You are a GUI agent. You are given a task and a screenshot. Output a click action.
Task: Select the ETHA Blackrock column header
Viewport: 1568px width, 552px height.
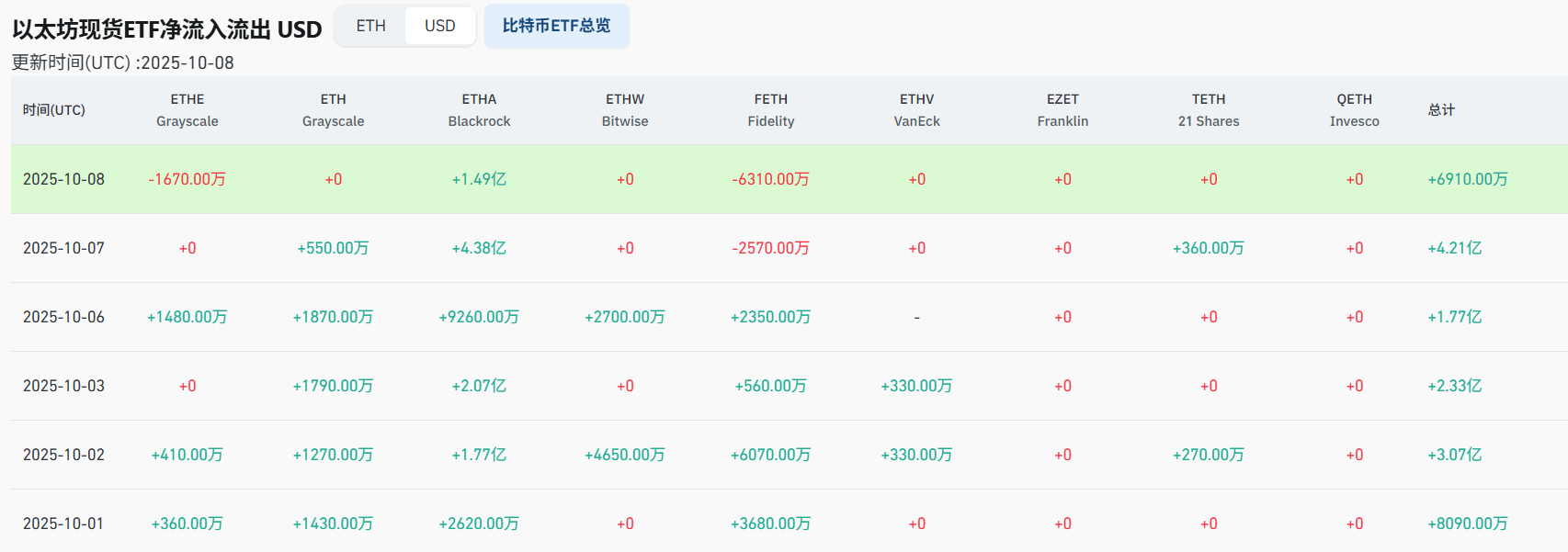point(479,110)
